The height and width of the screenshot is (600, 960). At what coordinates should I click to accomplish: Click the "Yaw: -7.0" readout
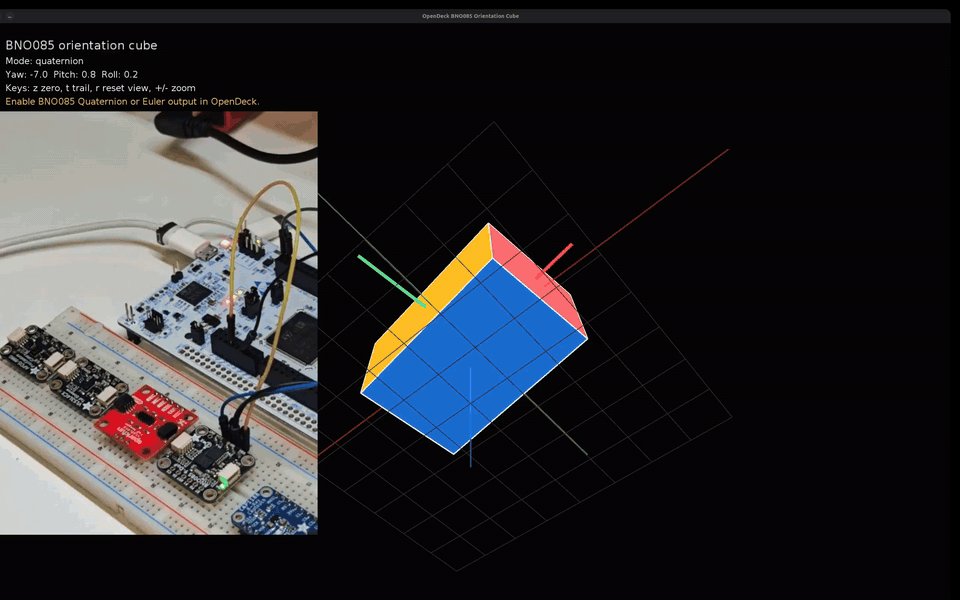(x=26, y=75)
